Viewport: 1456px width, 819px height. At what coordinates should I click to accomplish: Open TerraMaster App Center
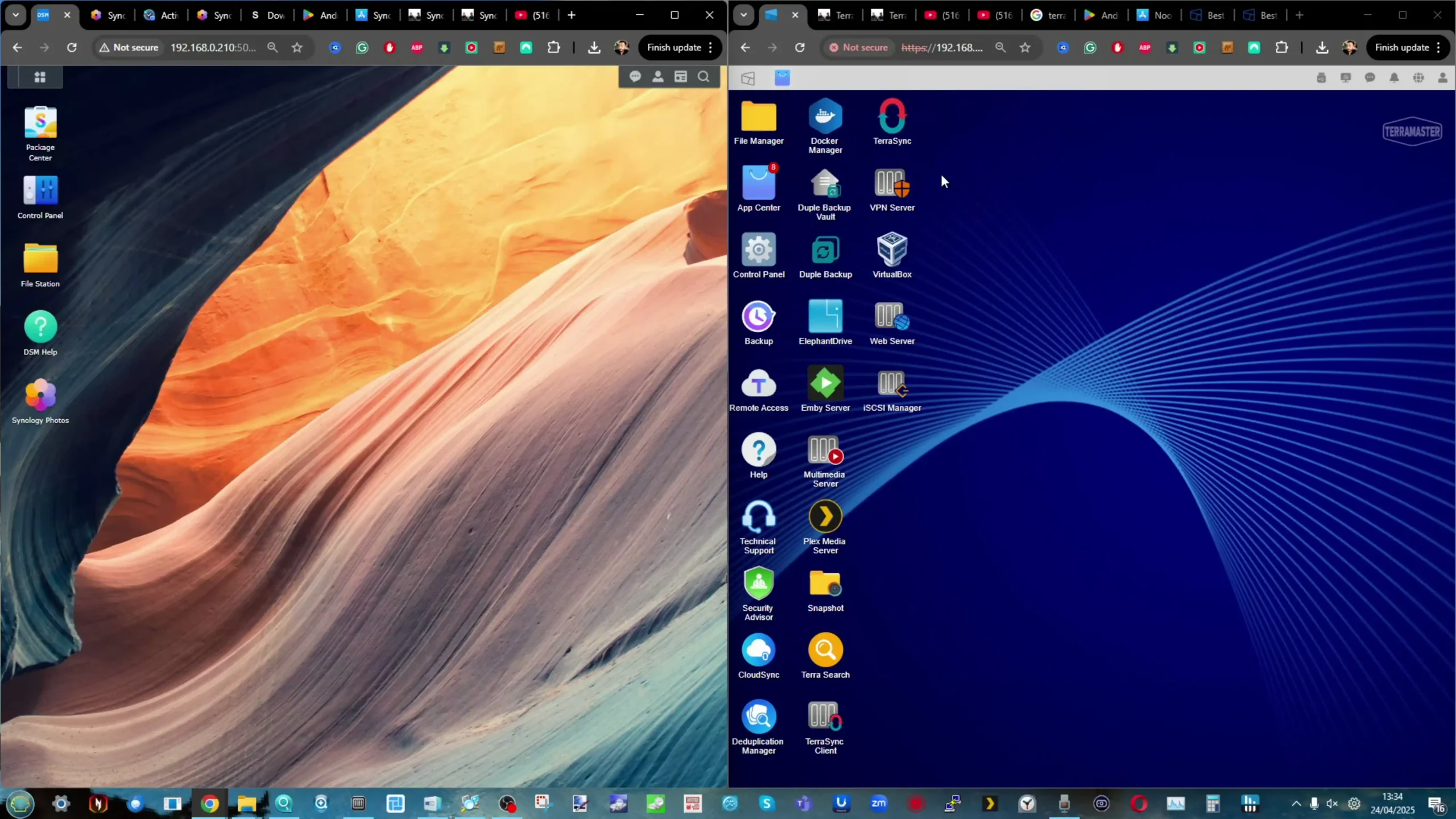point(759,189)
